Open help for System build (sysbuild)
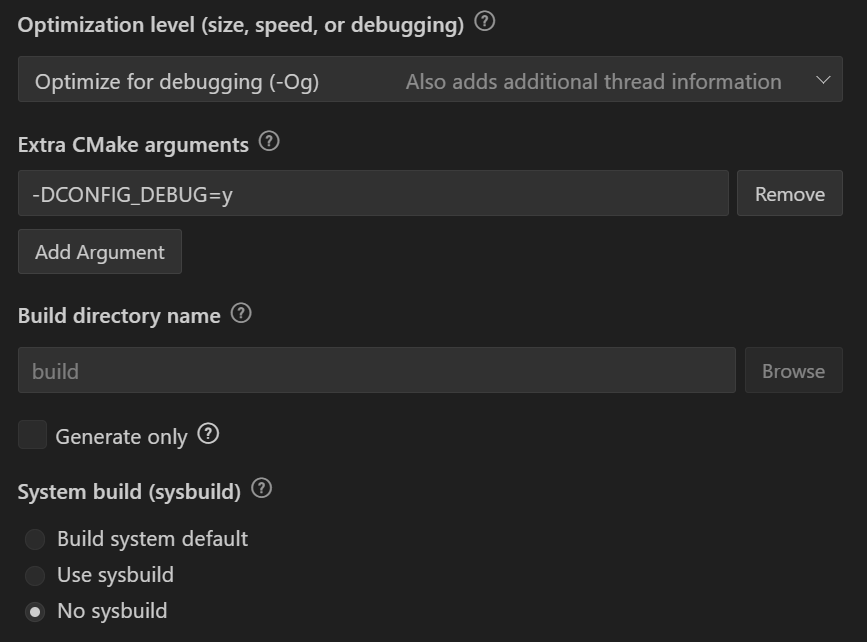Screen dimensions: 867x642 (x=261, y=489)
